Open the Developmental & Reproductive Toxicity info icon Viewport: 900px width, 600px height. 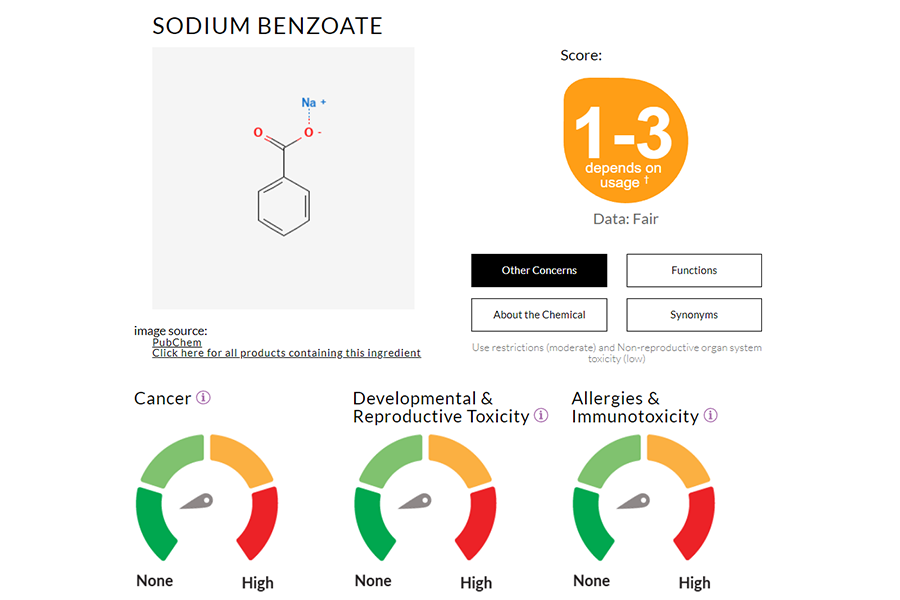pyautogui.click(x=541, y=416)
